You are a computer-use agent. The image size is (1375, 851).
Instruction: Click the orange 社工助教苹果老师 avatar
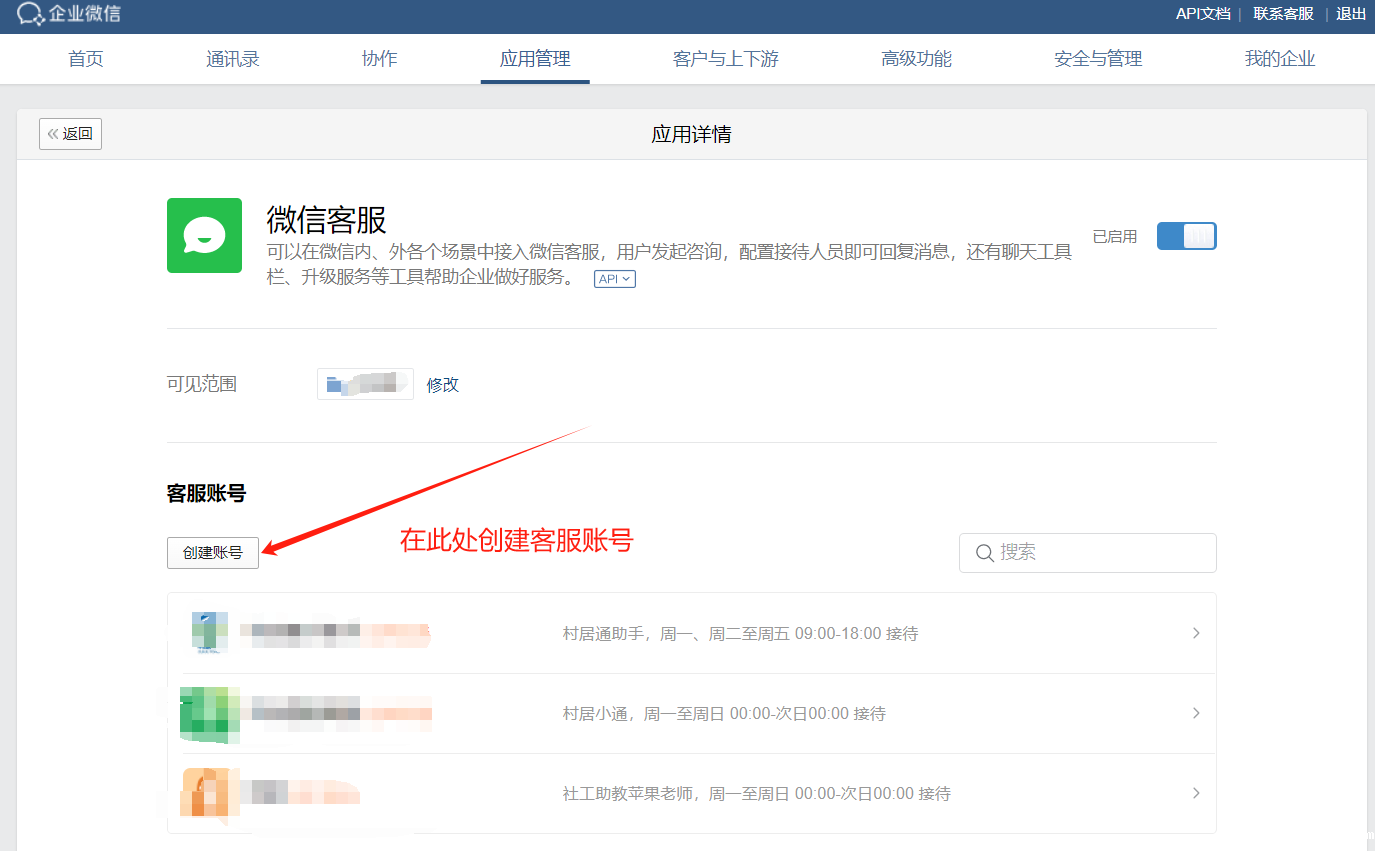click(x=209, y=794)
